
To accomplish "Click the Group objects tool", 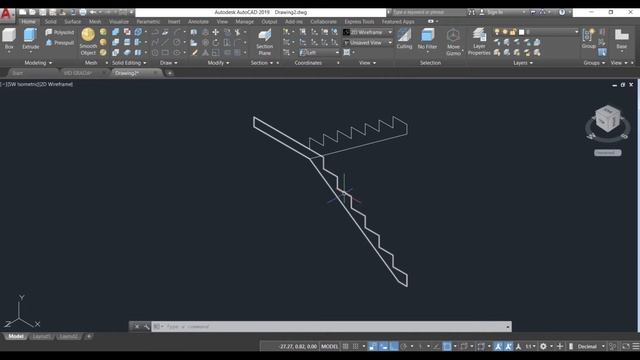I will (x=588, y=39).
